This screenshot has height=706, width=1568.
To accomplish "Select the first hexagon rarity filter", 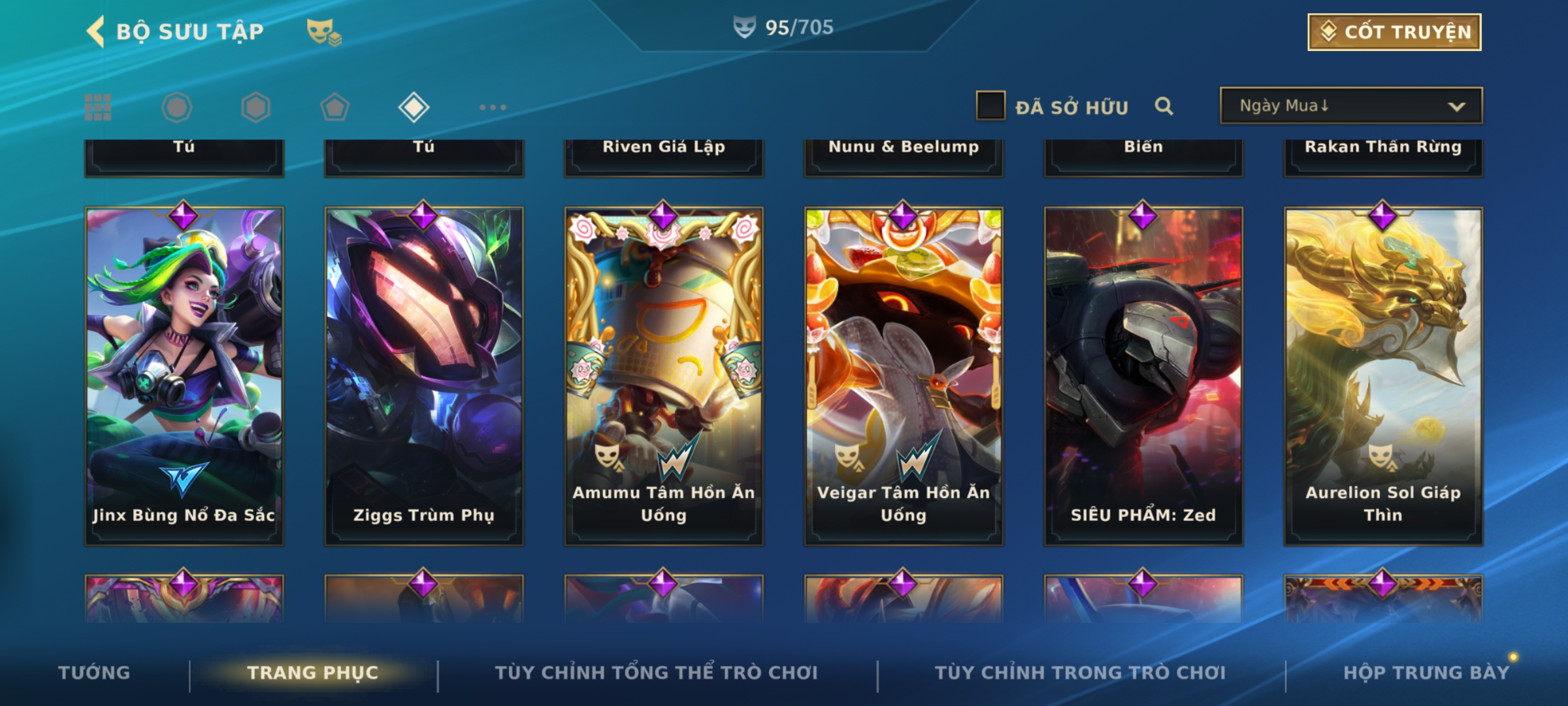I will coord(177,107).
